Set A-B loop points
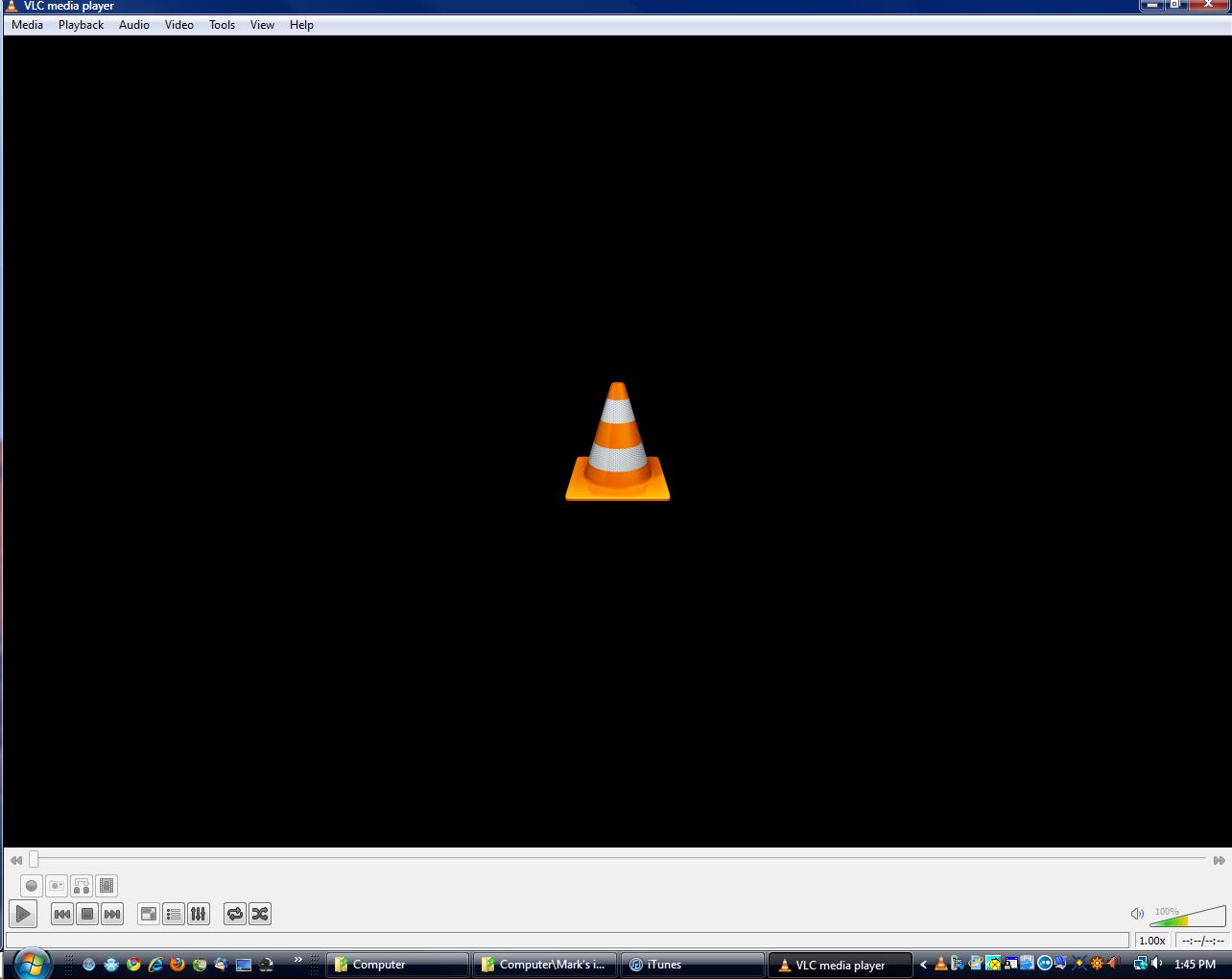This screenshot has height=979, width=1232. point(82,886)
